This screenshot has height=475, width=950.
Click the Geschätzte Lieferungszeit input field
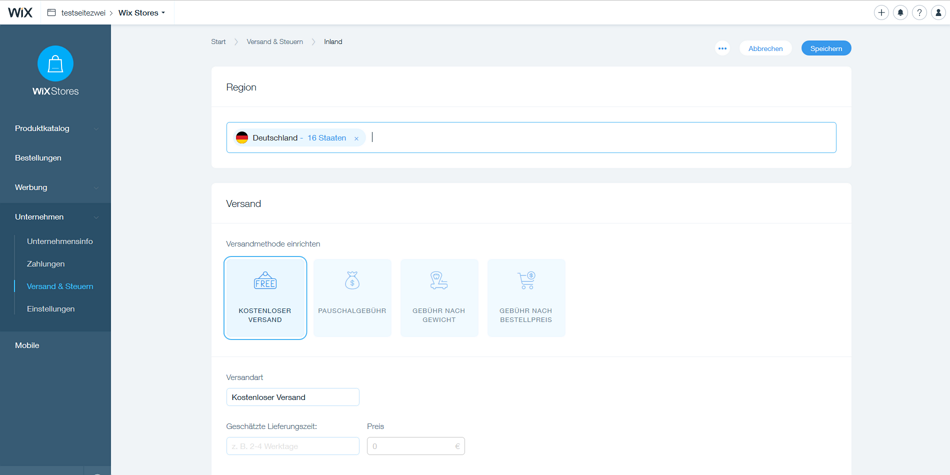coord(292,446)
